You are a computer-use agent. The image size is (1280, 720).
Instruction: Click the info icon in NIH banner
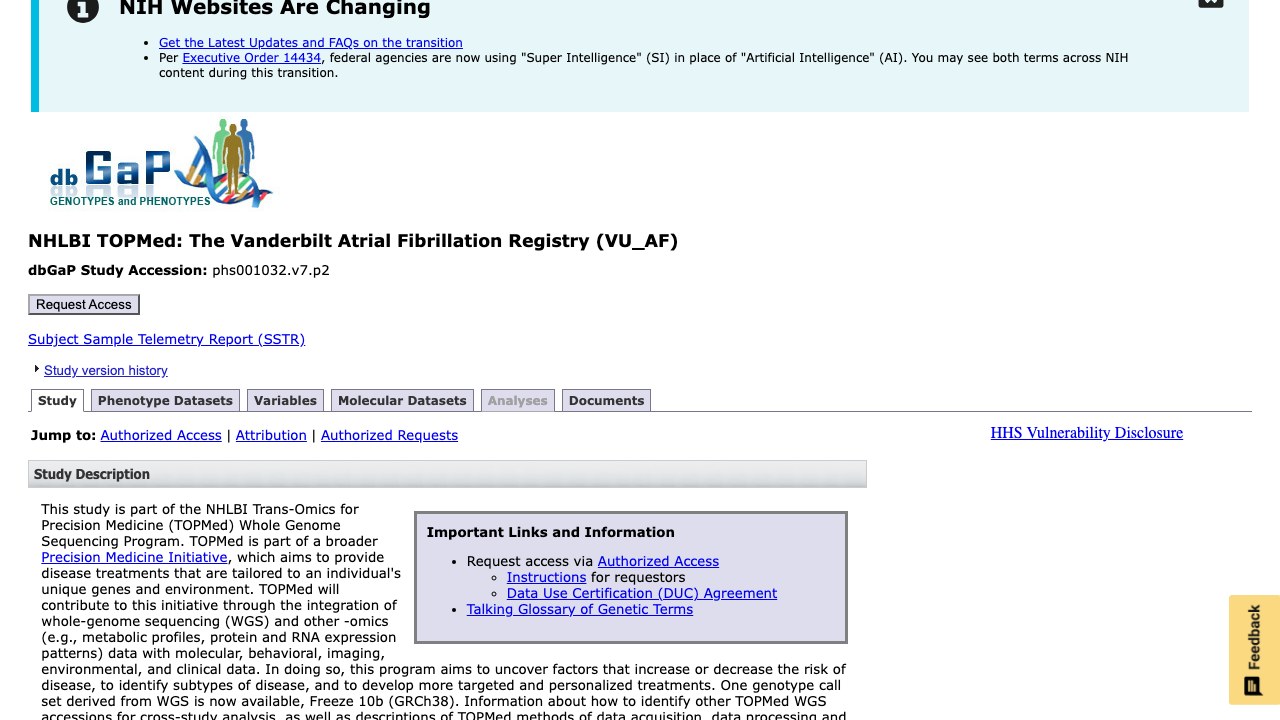[x=83, y=9]
